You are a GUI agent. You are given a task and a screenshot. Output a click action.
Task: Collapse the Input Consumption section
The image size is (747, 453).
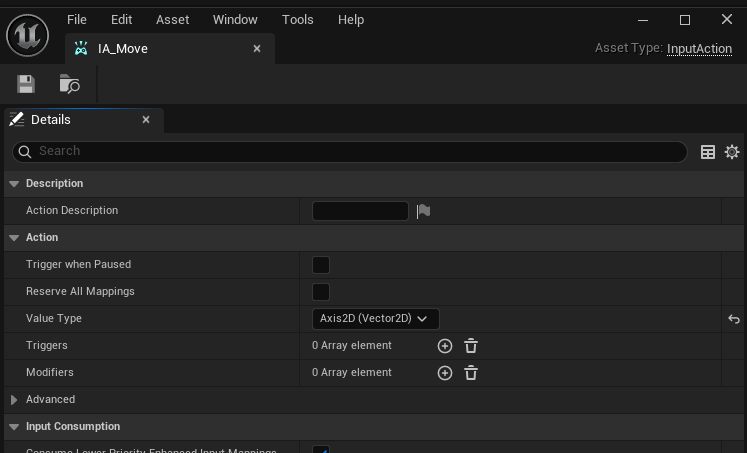14,427
